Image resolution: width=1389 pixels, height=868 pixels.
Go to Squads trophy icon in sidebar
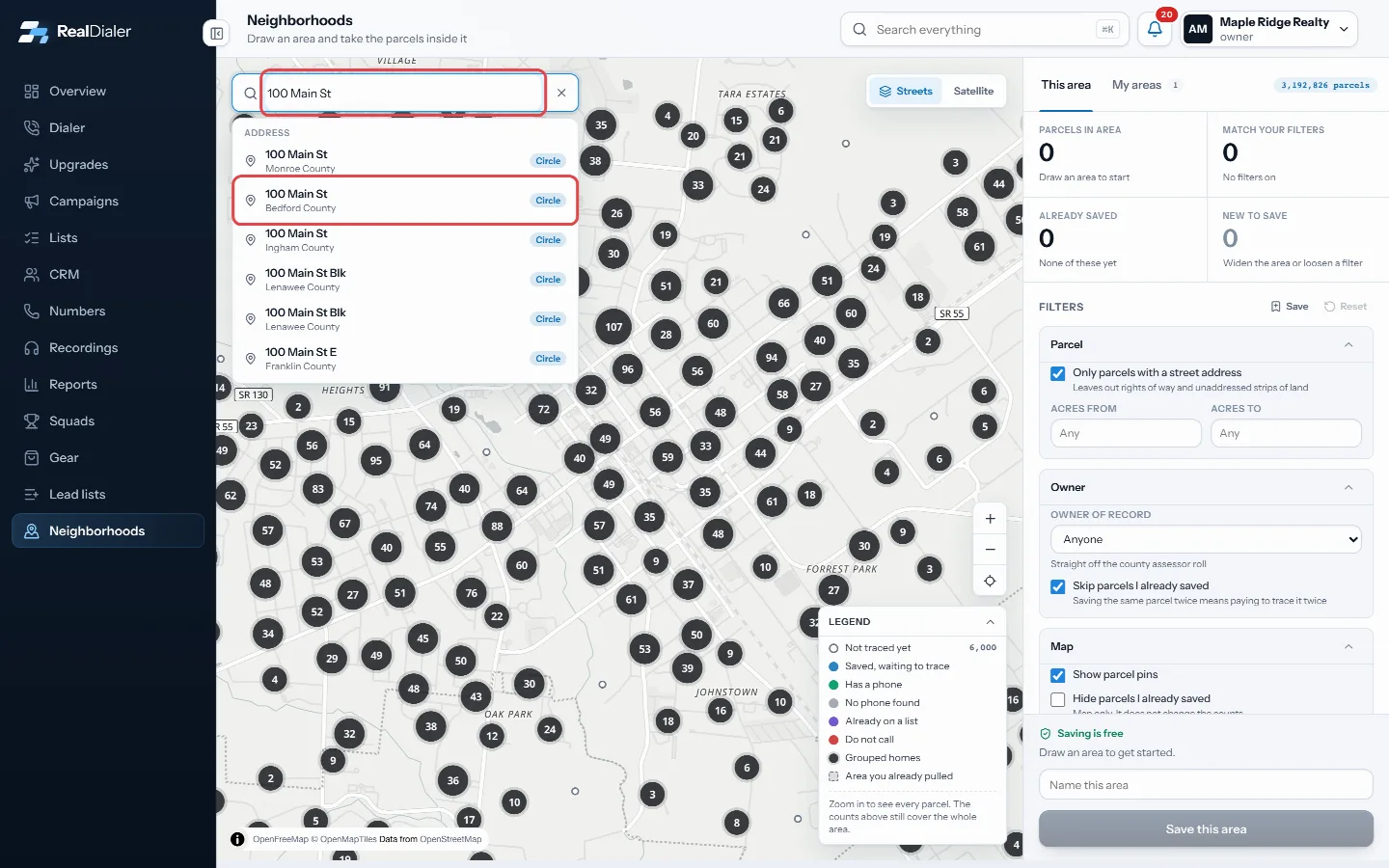(x=32, y=421)
